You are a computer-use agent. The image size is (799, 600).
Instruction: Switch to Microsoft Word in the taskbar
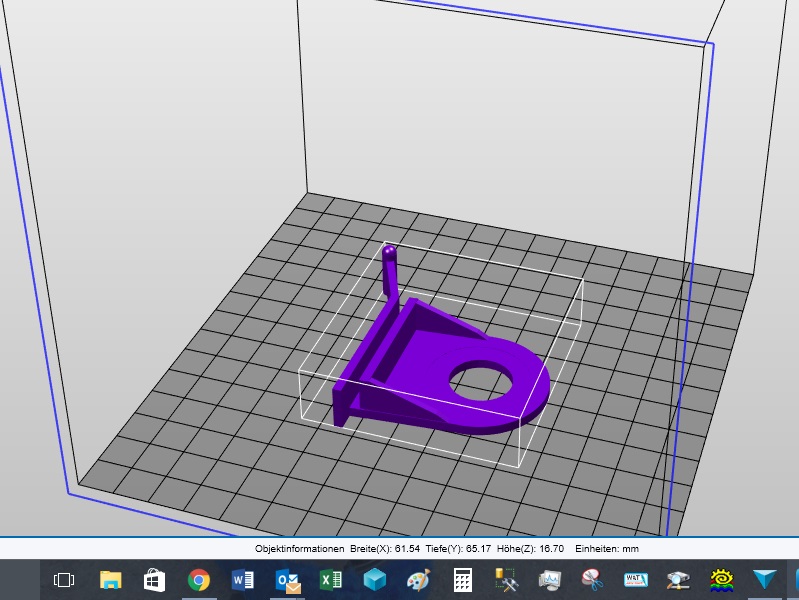click(242, 580)
